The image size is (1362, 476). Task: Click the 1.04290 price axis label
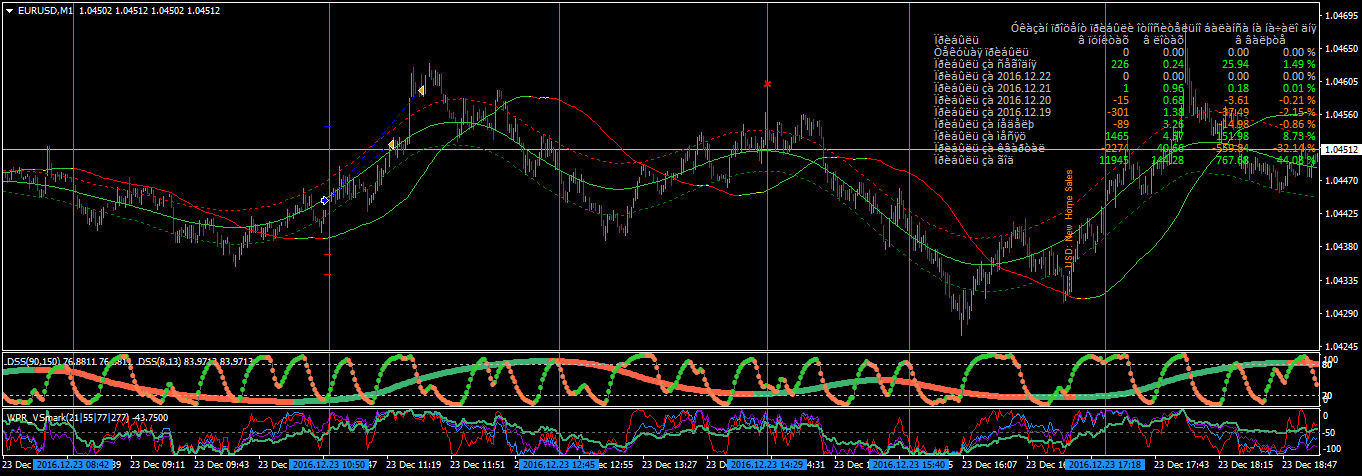coord(1341,314)
